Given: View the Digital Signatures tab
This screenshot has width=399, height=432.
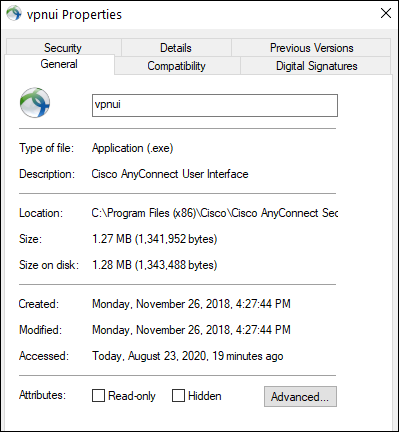Looking at the screenshot, I should 316,66.
